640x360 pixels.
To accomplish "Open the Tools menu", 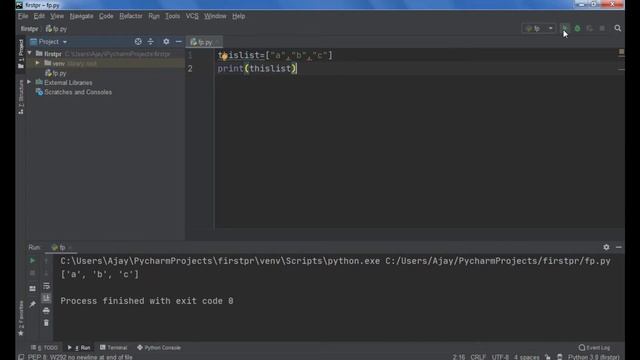I will click(x=172, y=16).
